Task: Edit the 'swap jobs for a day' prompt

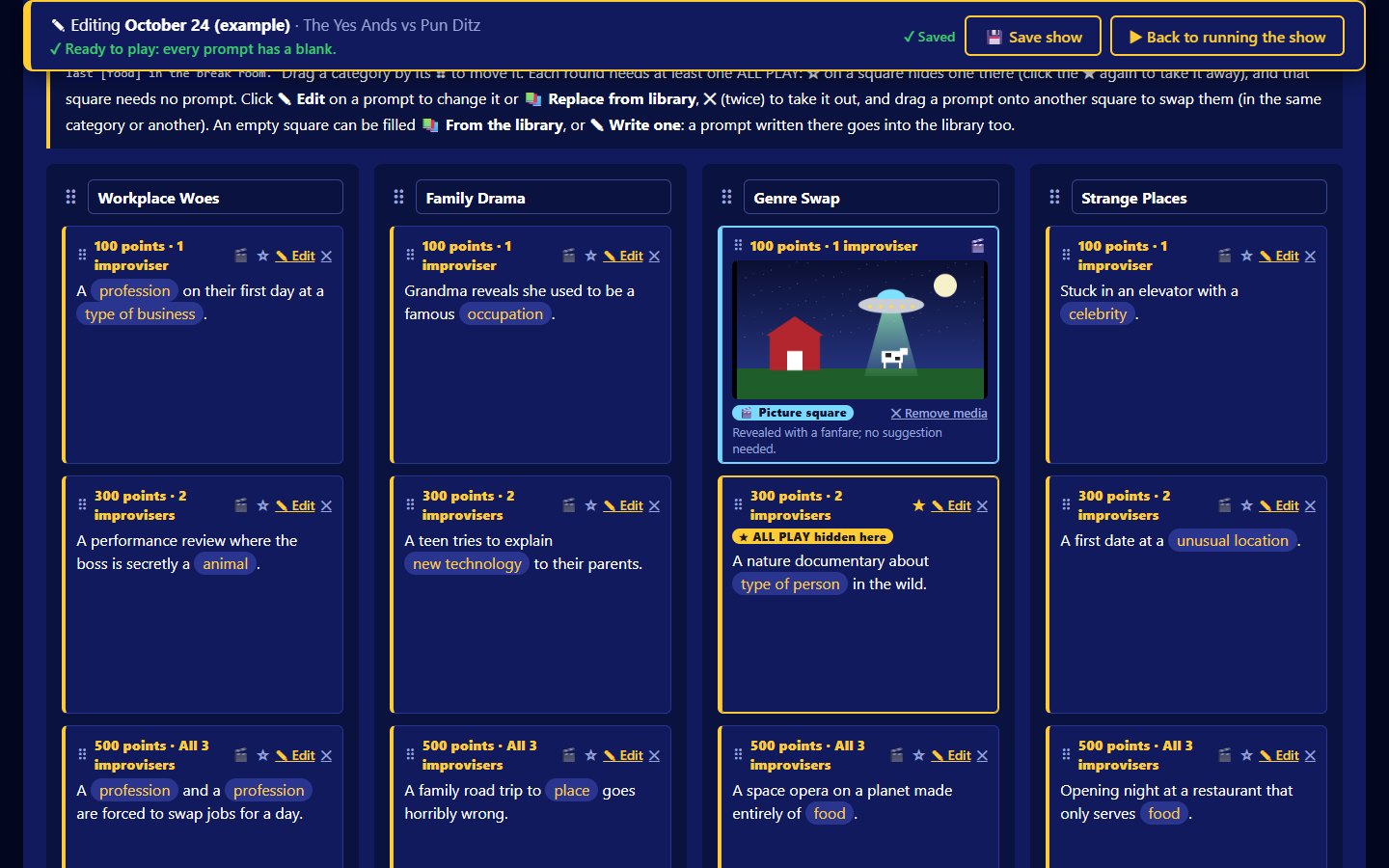Action: [295, 755]
